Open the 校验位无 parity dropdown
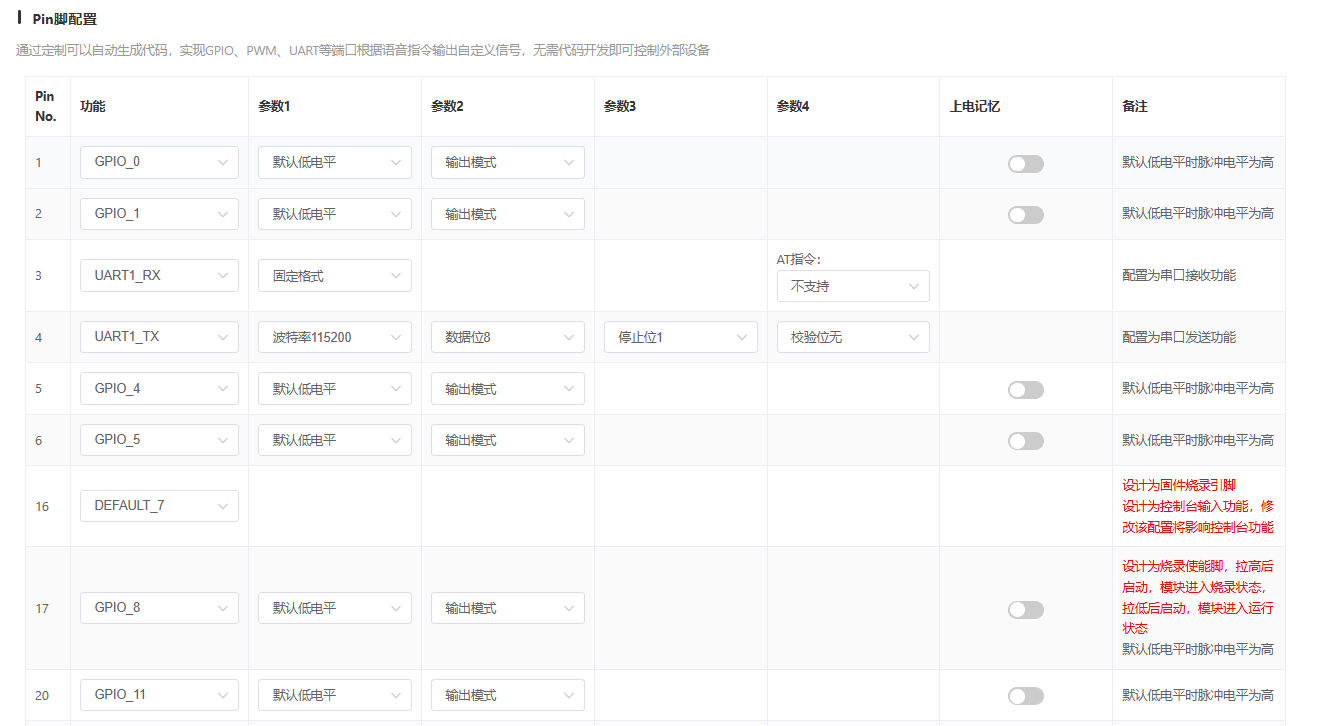This screenshot has height=726, width=1342. [853, 337]
